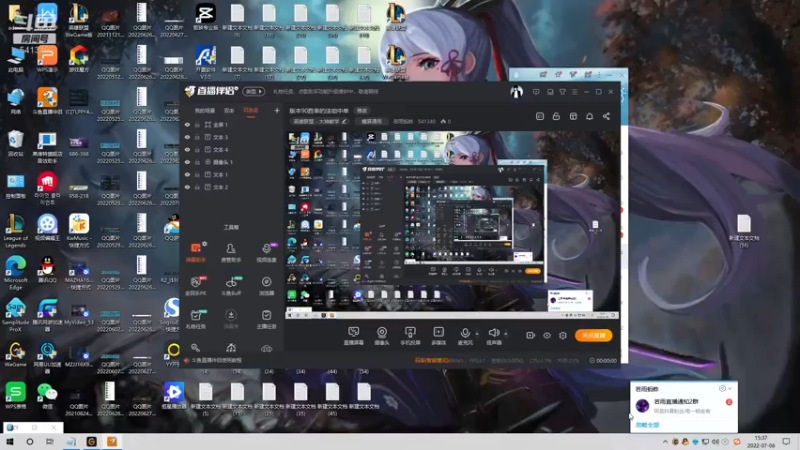This screenshot has width=800, height=450.
Task: Open 斗鱼直播伴侣使用教程 tutorial link
Action: click(216, 360)
